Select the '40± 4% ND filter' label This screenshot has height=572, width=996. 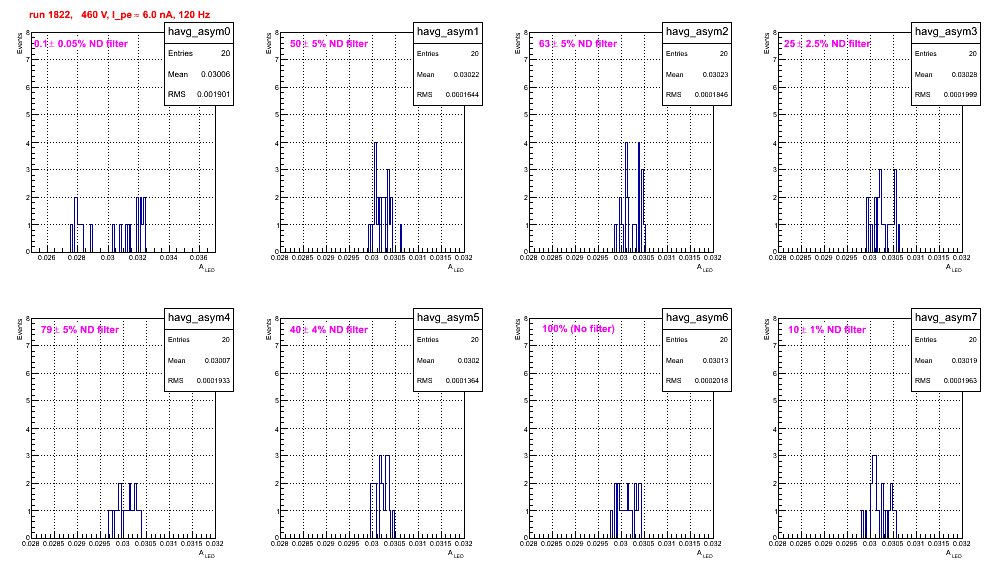click(329, 330)
